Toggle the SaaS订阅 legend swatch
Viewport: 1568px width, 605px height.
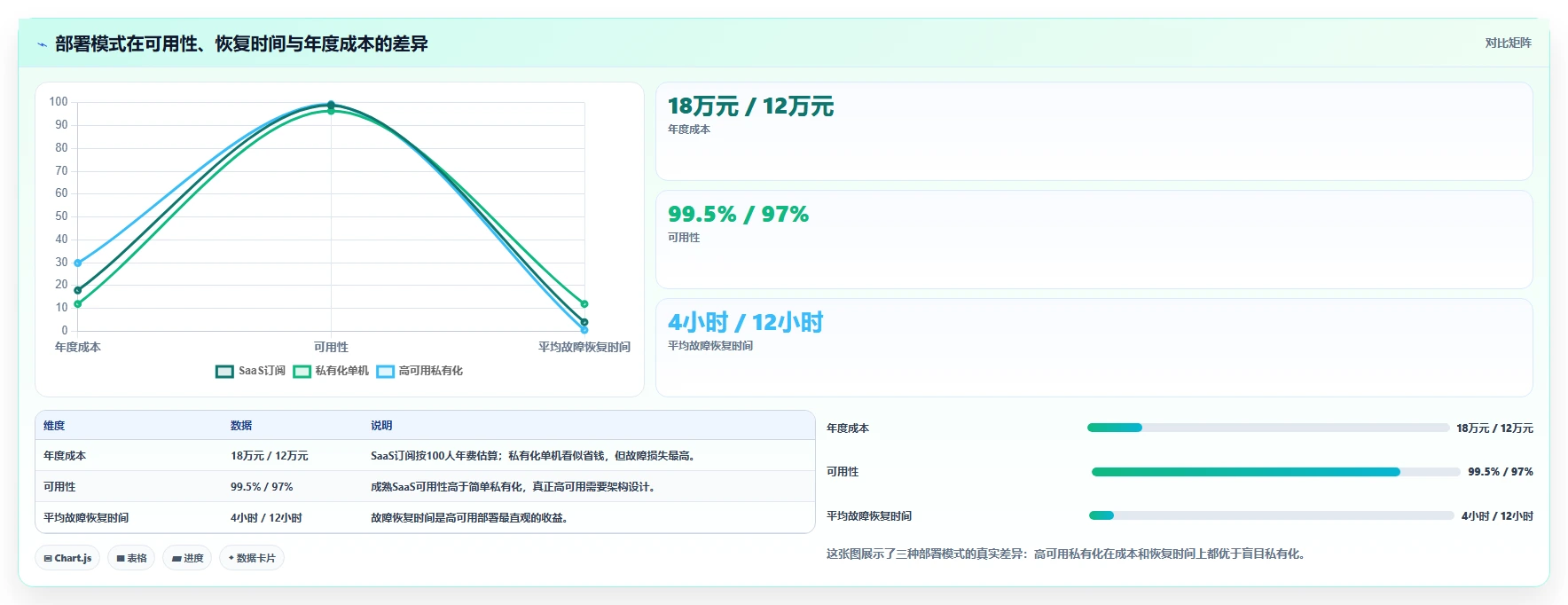tap(224, 371)
